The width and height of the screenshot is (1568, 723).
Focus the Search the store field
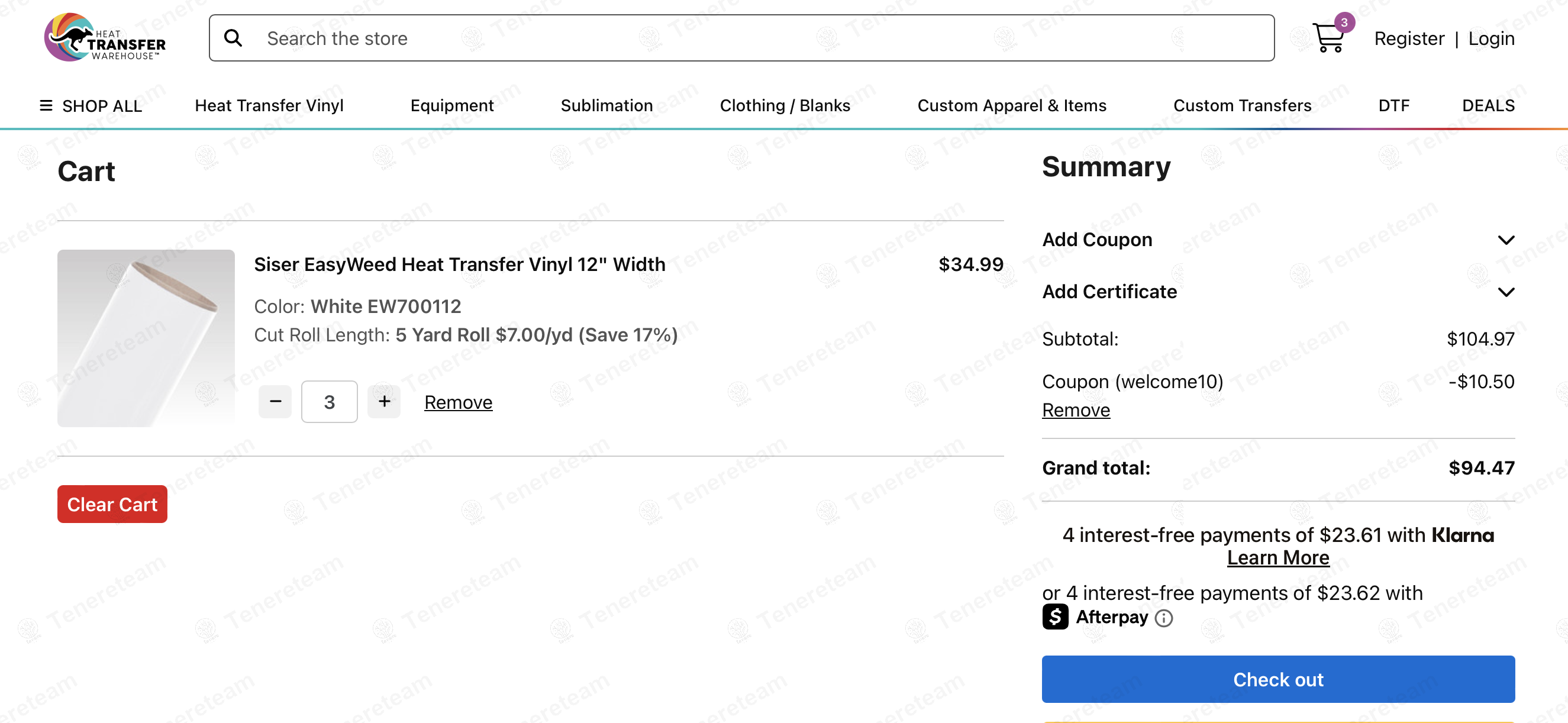pos(730,38)
